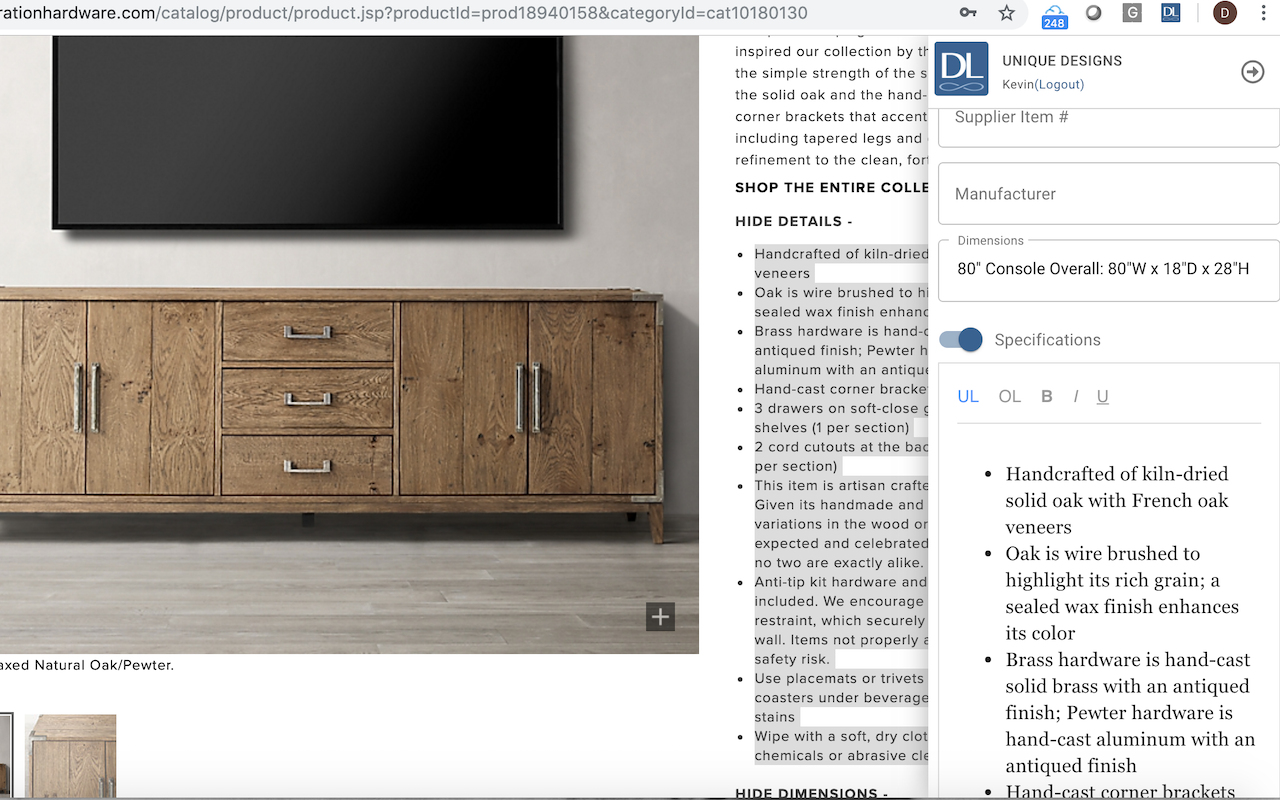Screen dimensions: 1280x800
Task: Open the DL browser extension icon
Action: point(1170,13)
